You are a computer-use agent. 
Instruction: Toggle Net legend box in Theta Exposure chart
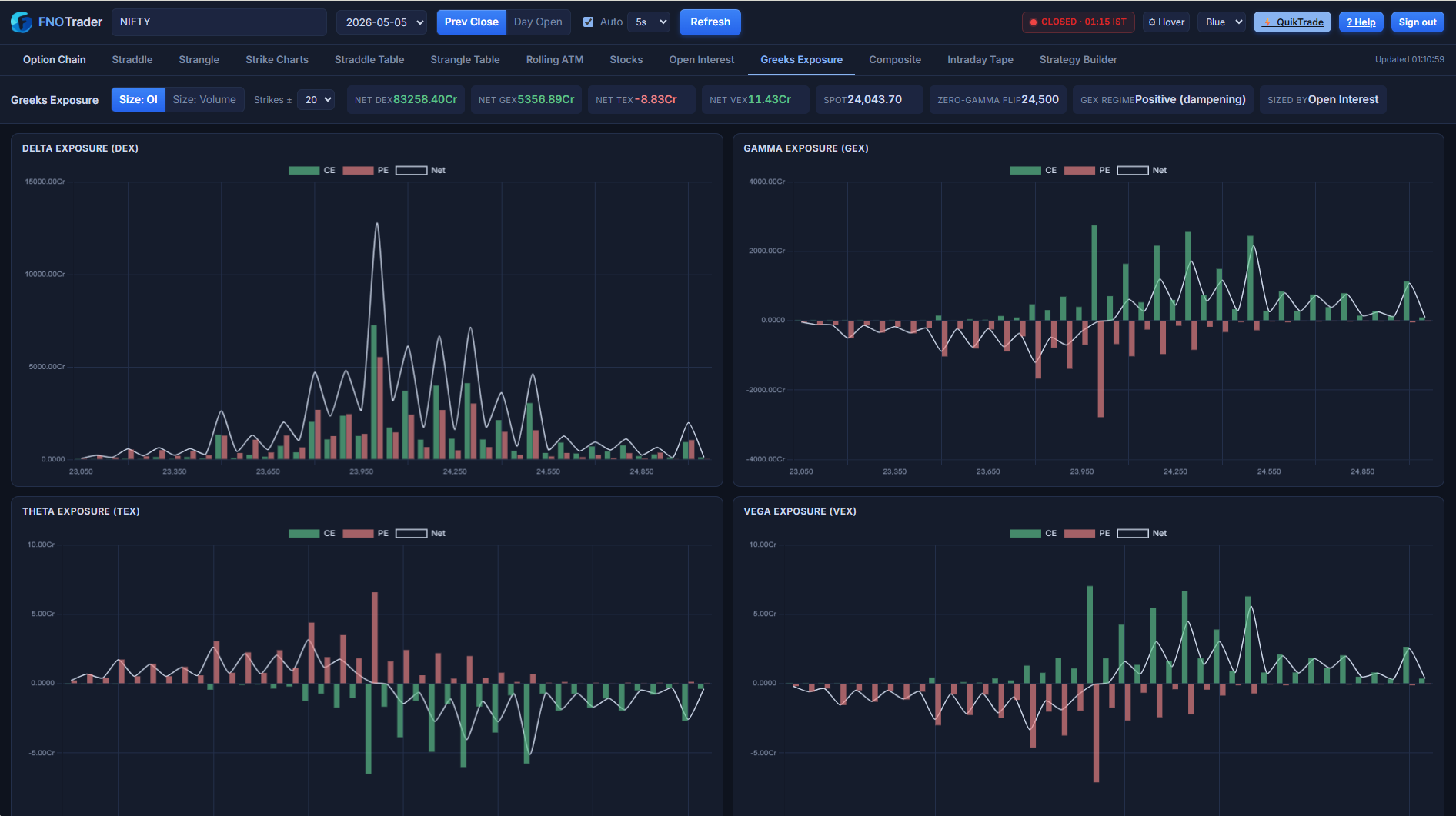(412, 533)
